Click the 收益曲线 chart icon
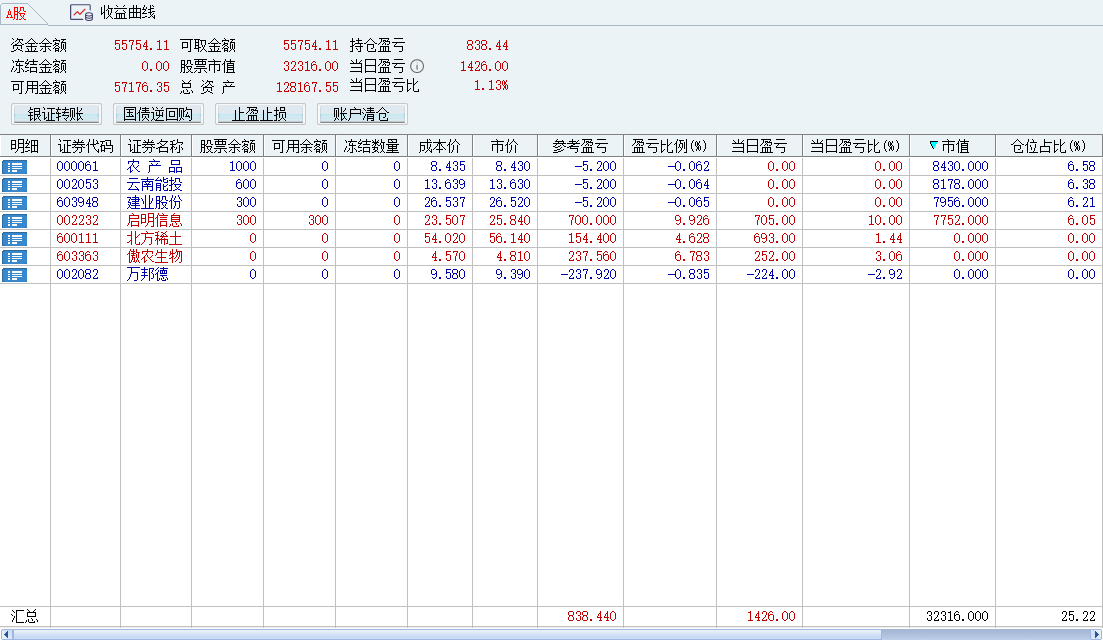This screenshot has height=640, width=1103. (81, 13)
